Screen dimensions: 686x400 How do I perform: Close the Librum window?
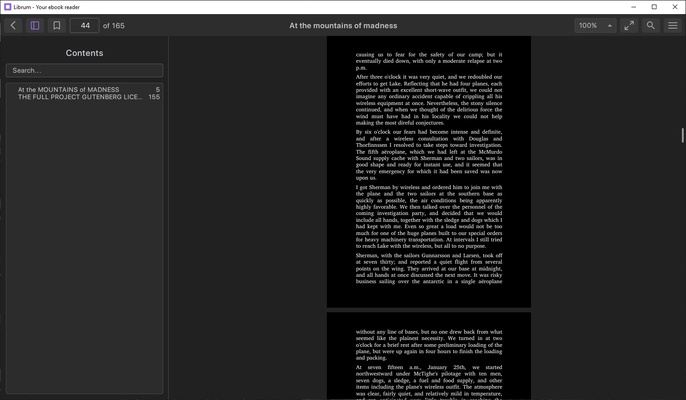coord(675,7)
